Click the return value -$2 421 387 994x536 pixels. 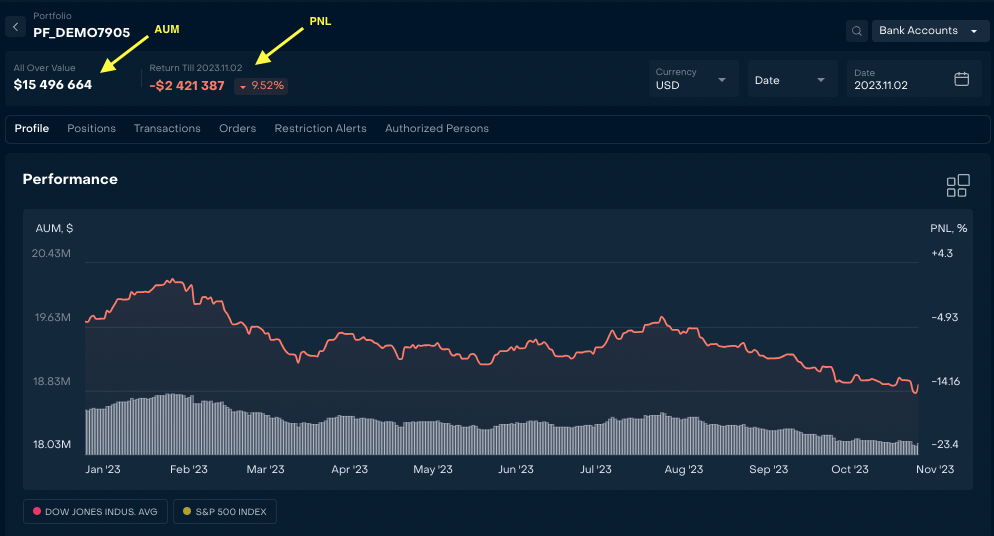pyautogui.click(x=187, y=86)
